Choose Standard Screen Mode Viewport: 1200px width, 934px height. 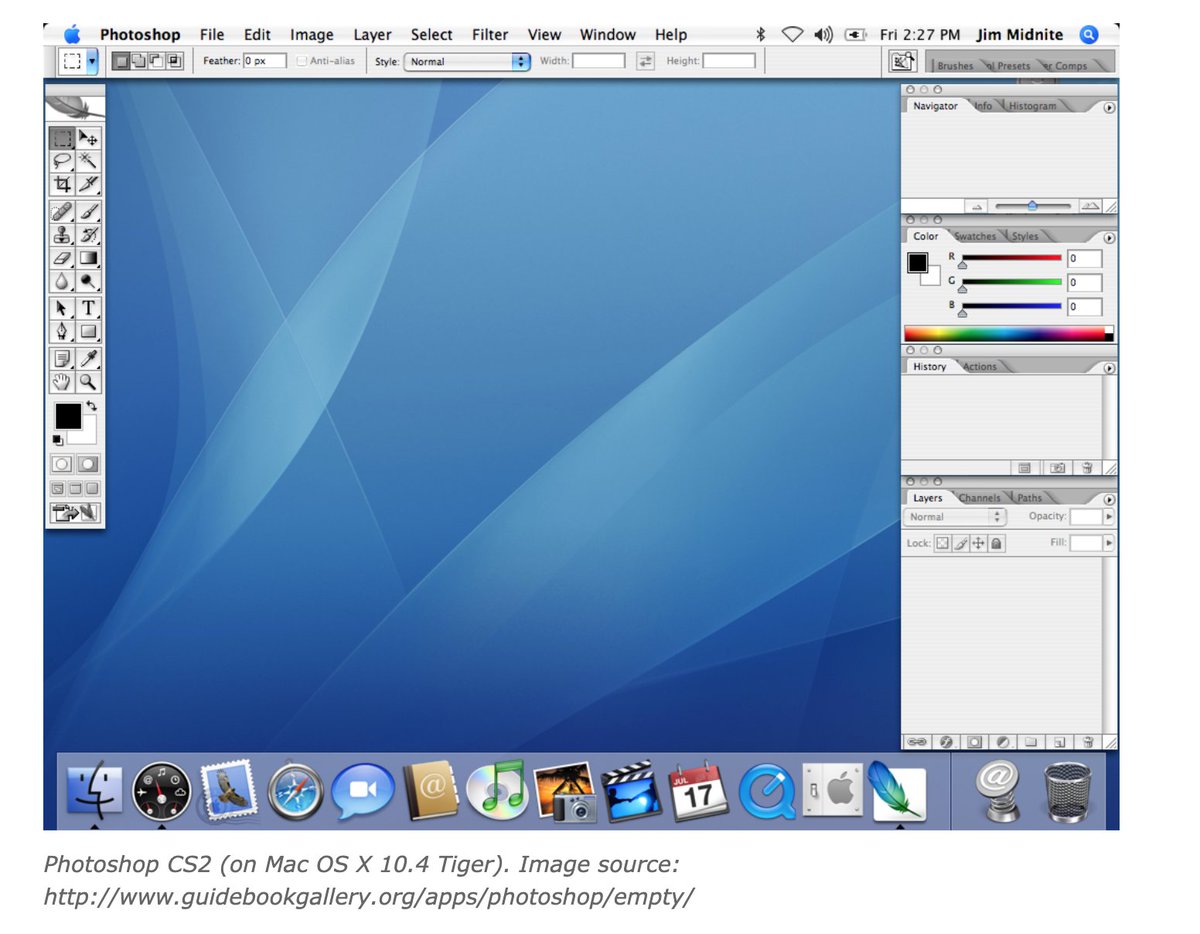click(59, 489)
